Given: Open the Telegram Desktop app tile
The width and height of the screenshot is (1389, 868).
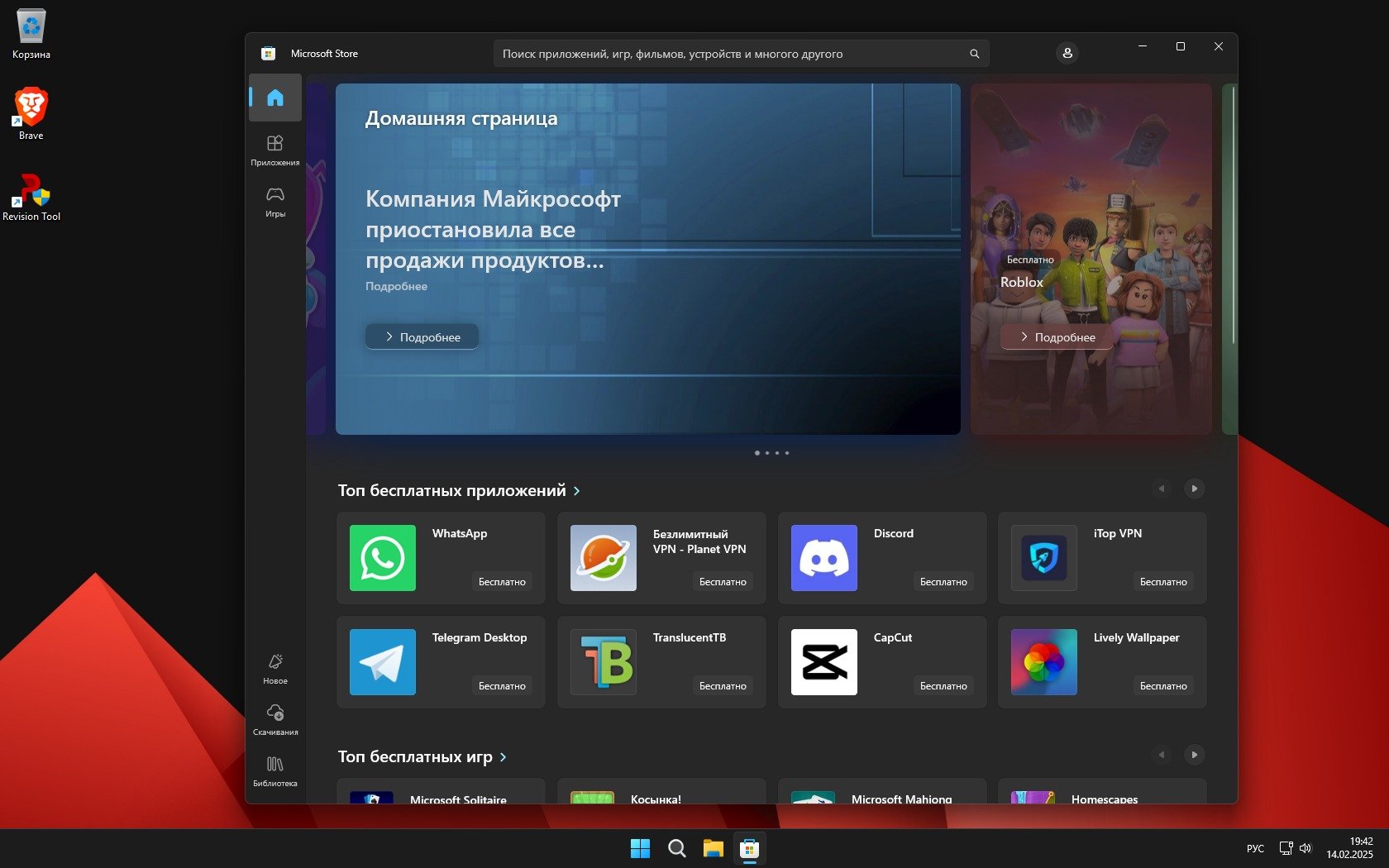Looking at the screenshot, I should [x=441, y=662].
